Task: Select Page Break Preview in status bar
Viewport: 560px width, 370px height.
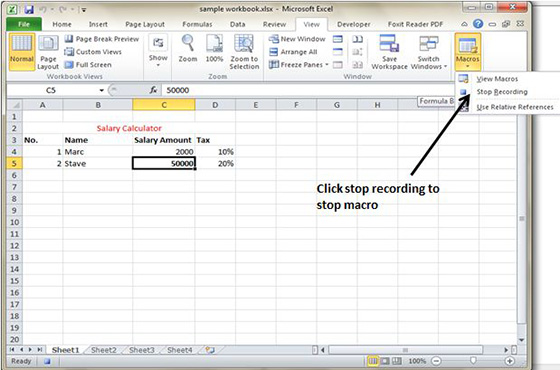Action: click(x=397, y=361)
